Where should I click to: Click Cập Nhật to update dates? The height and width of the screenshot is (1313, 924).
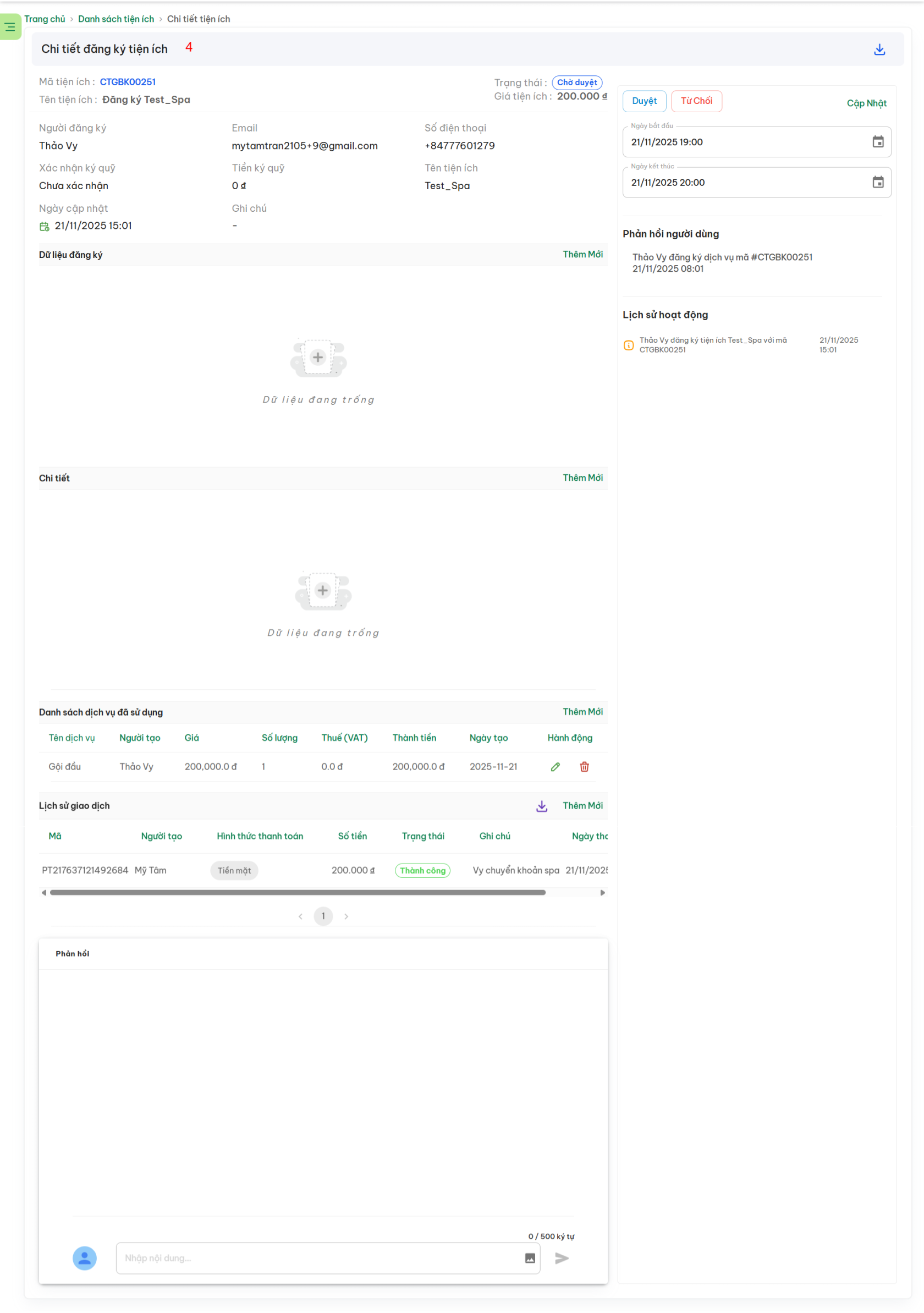(866, 103)
